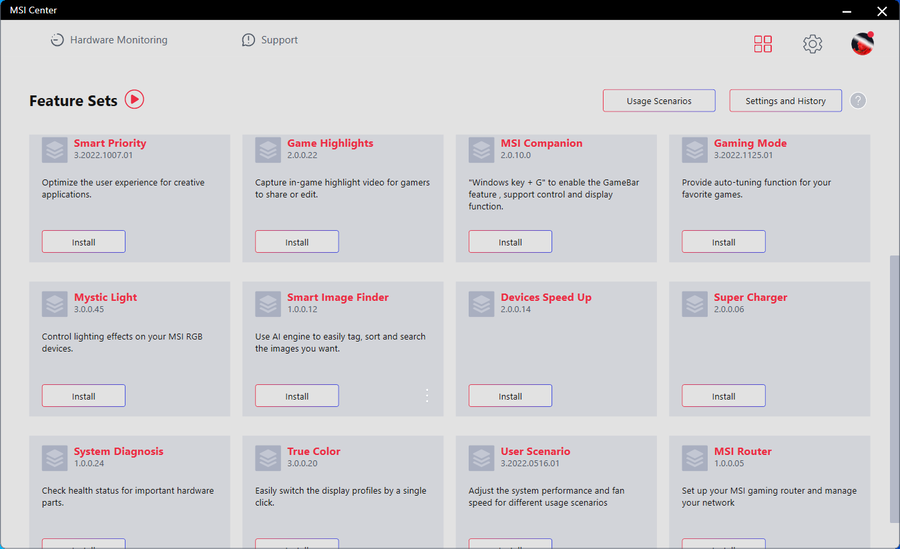Click the User Scenario layers icon
Screen dimensions: 900x549
(x=481, y=458)
